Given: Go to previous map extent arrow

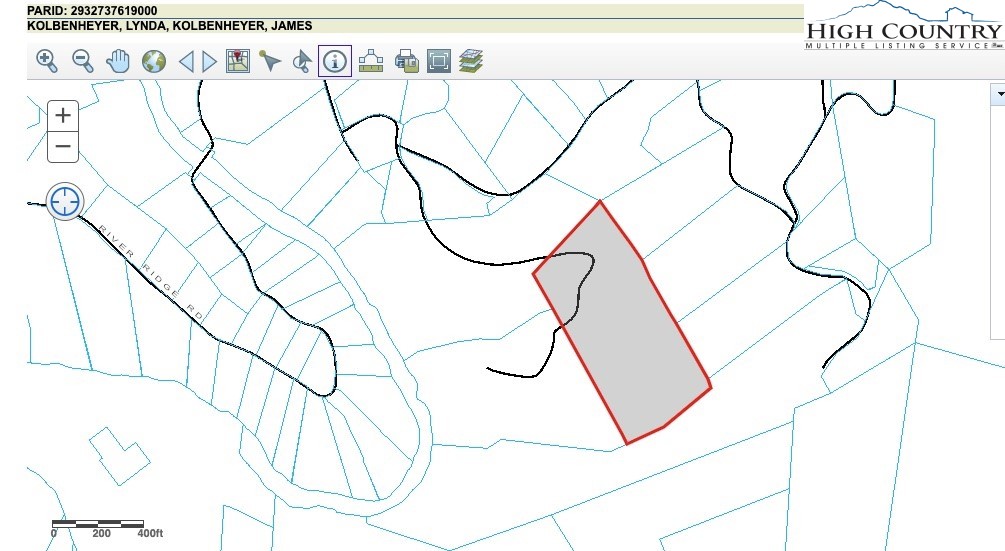Looking at the screenshot, I should (186, 62).
